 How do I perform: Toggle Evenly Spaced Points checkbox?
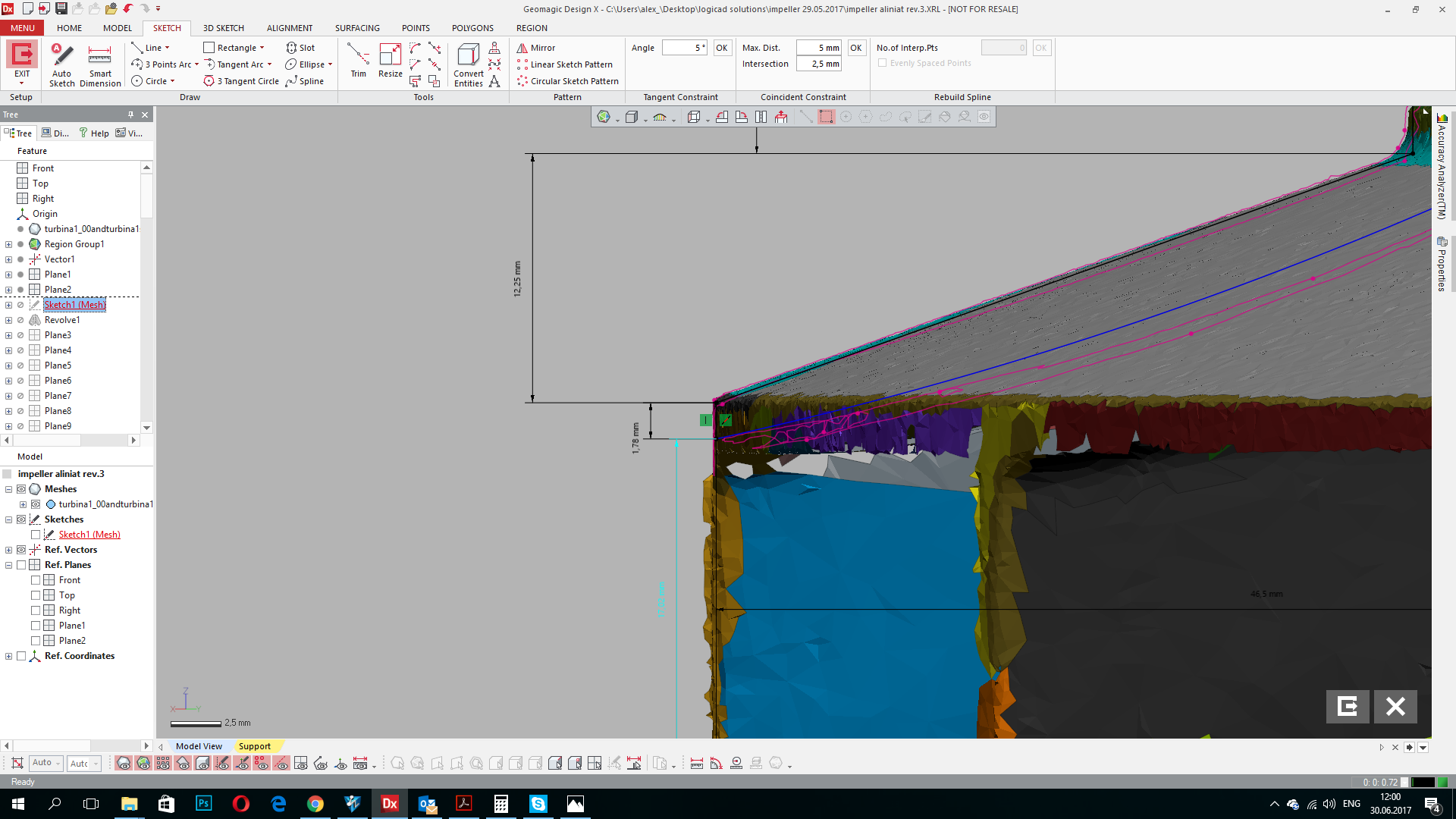[882, 63]
